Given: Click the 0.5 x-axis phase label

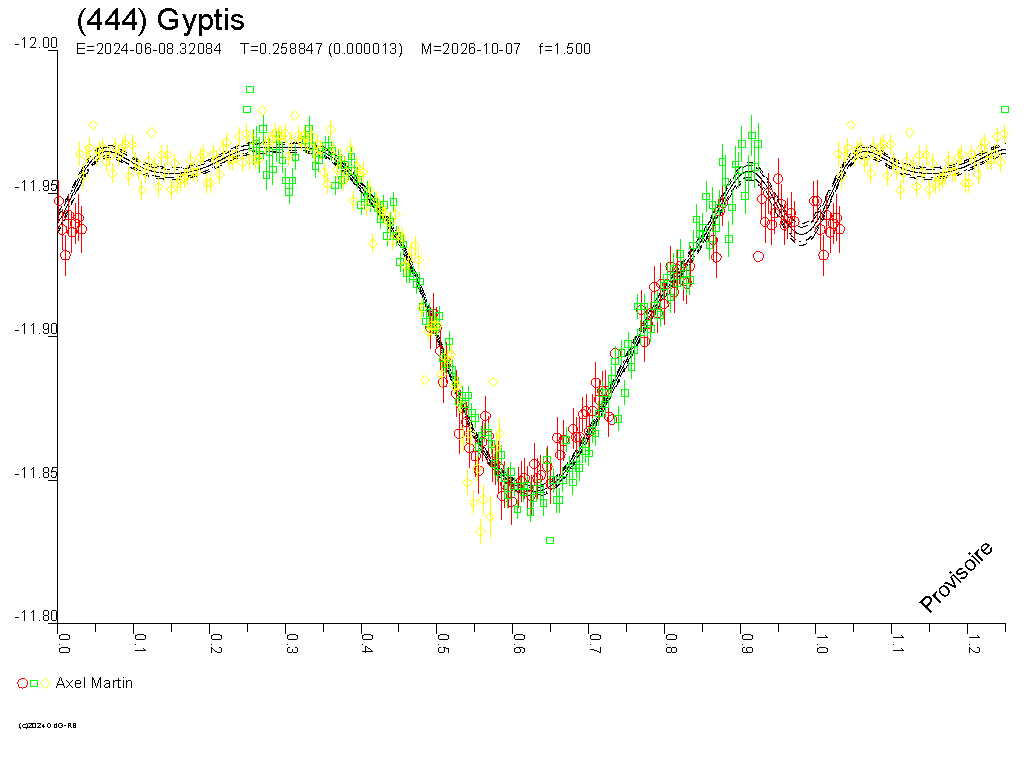Looking at the screenshot, I should pyautogui.click(x=442, y=640).
